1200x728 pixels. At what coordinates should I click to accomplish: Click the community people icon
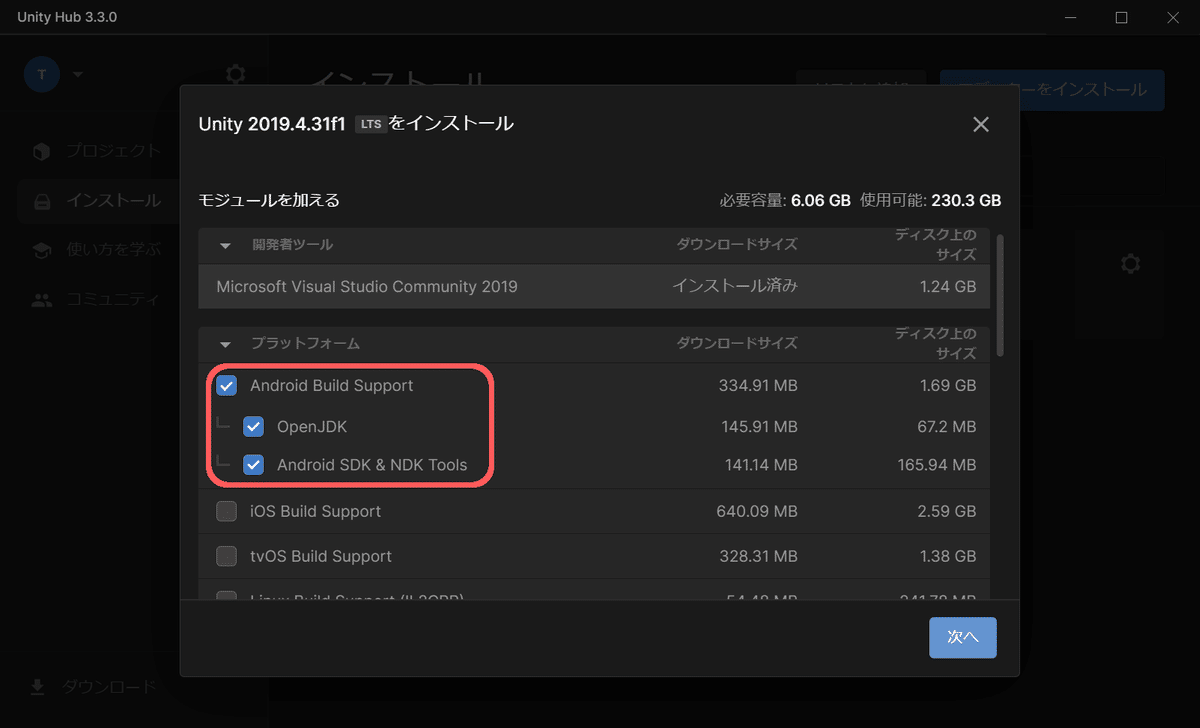[x=41, y=299]
